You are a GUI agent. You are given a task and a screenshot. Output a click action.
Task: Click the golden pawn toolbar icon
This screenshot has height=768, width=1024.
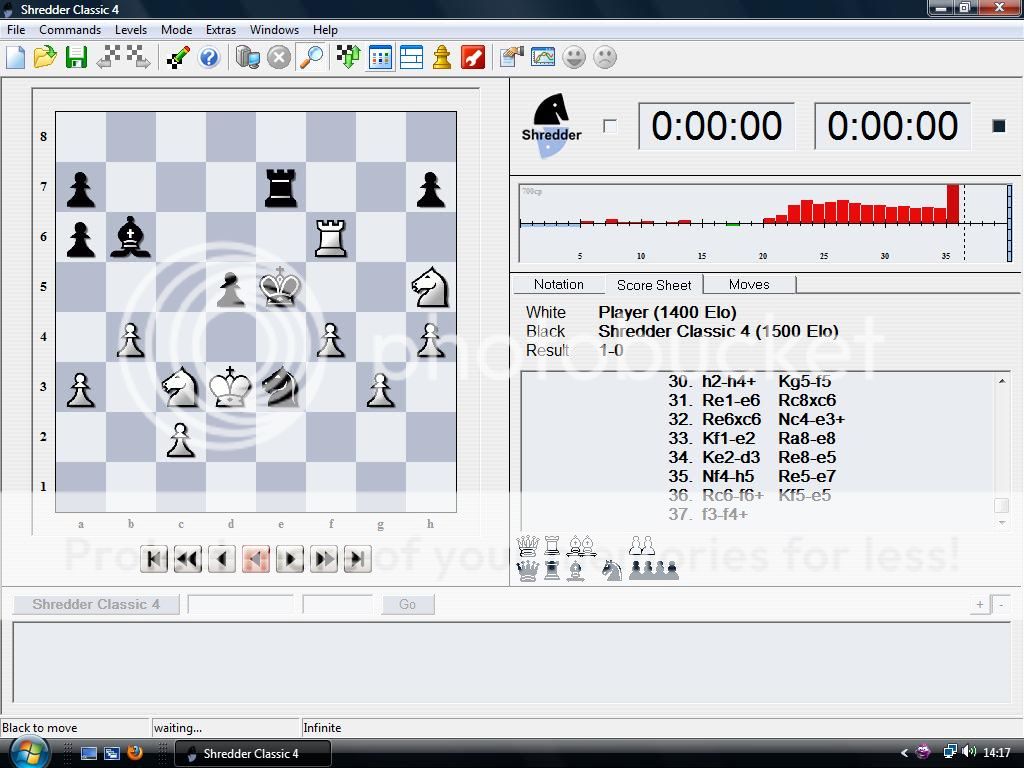point(442,57)
